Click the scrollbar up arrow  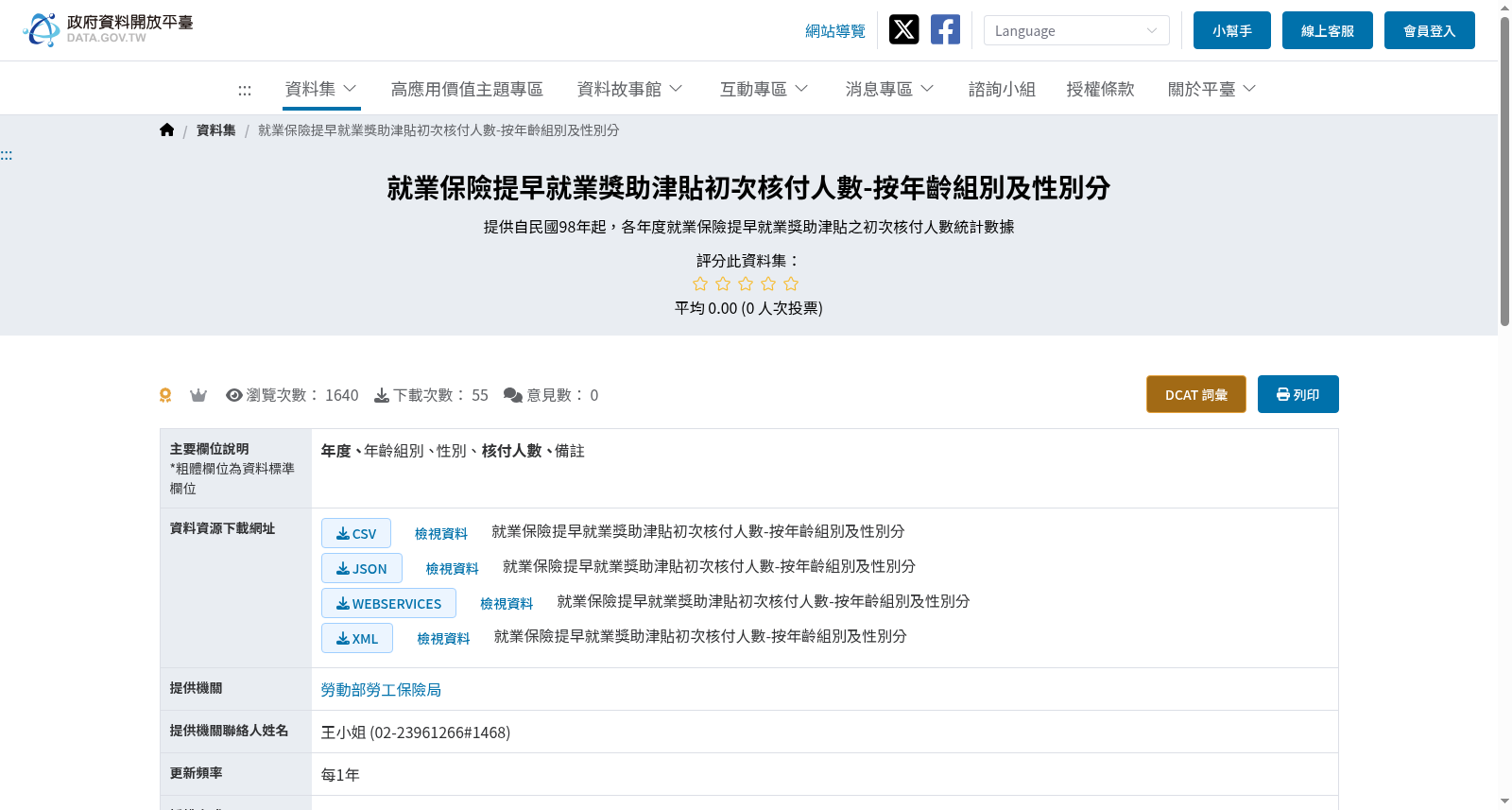[1504, 8]
